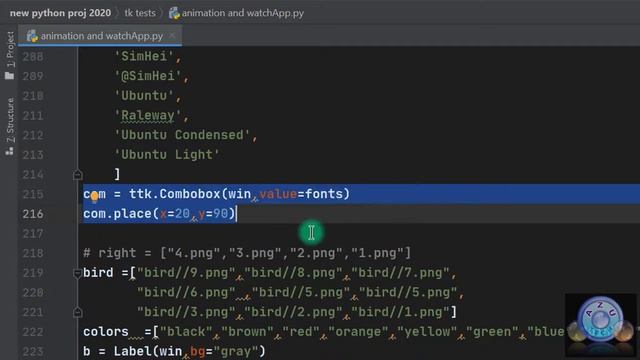
Task: Click the 'value' parameter on line 215
Action: (x=278, y=194)
